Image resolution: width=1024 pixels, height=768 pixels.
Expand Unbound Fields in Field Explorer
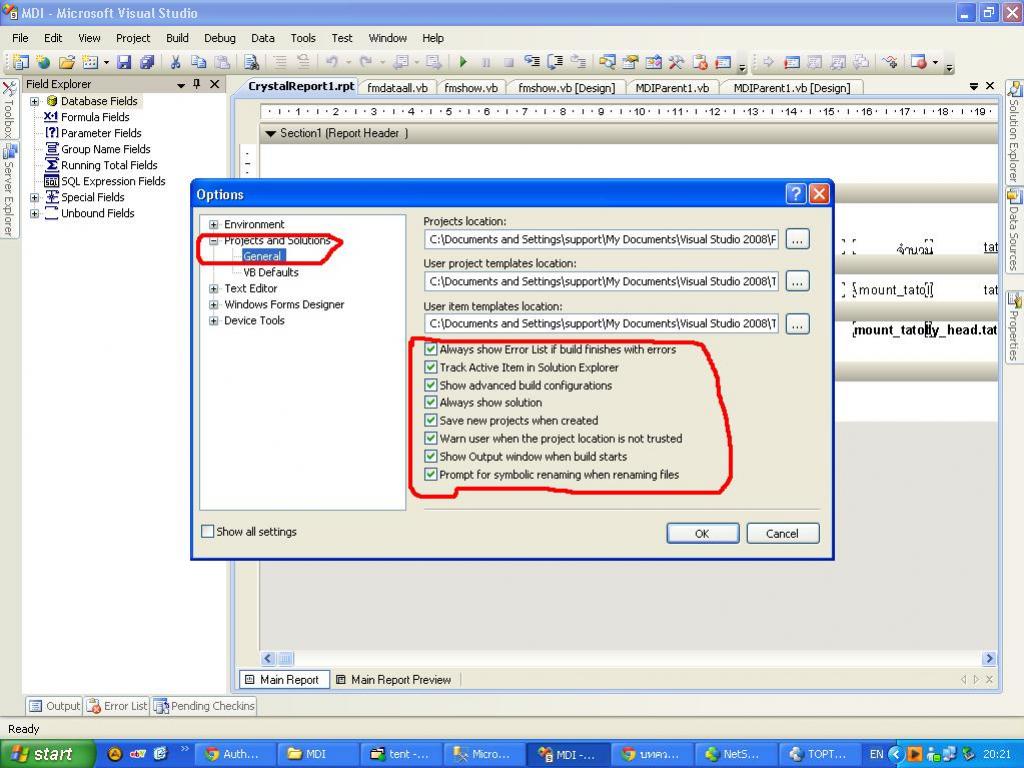tap(35, 214)
